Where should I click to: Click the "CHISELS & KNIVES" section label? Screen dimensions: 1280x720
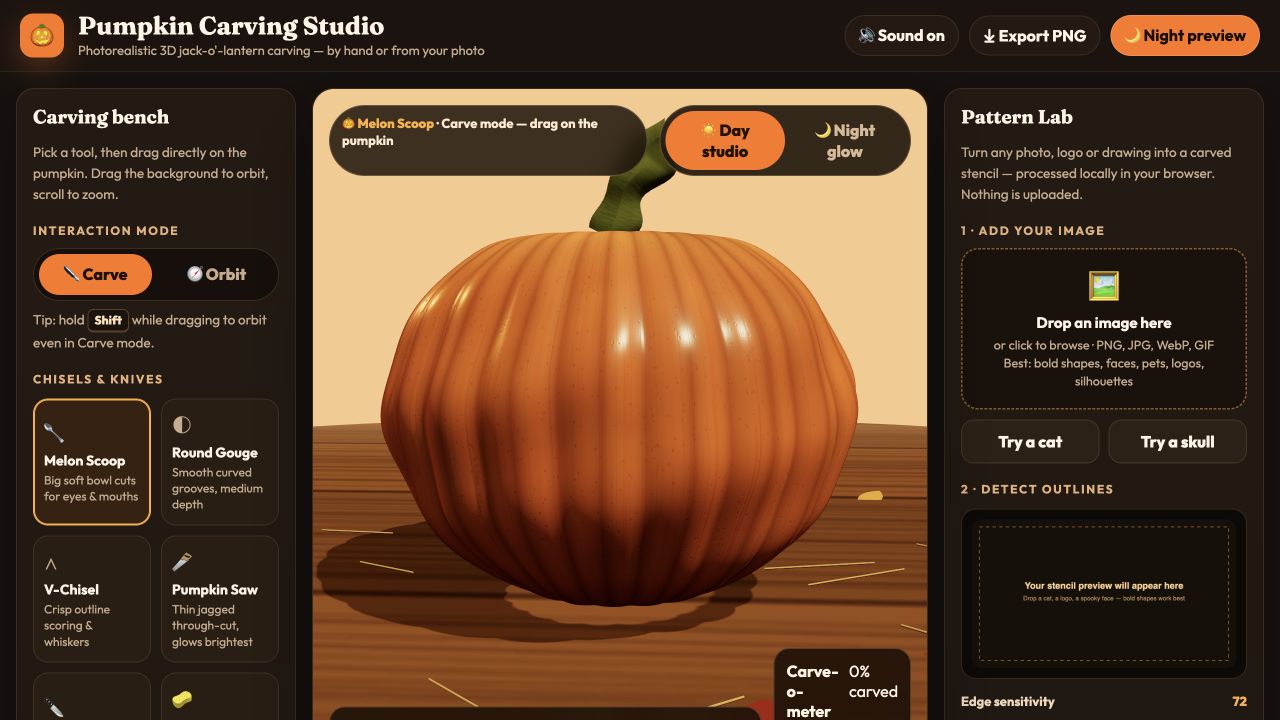pyautogui.click(x=98, y=380)
